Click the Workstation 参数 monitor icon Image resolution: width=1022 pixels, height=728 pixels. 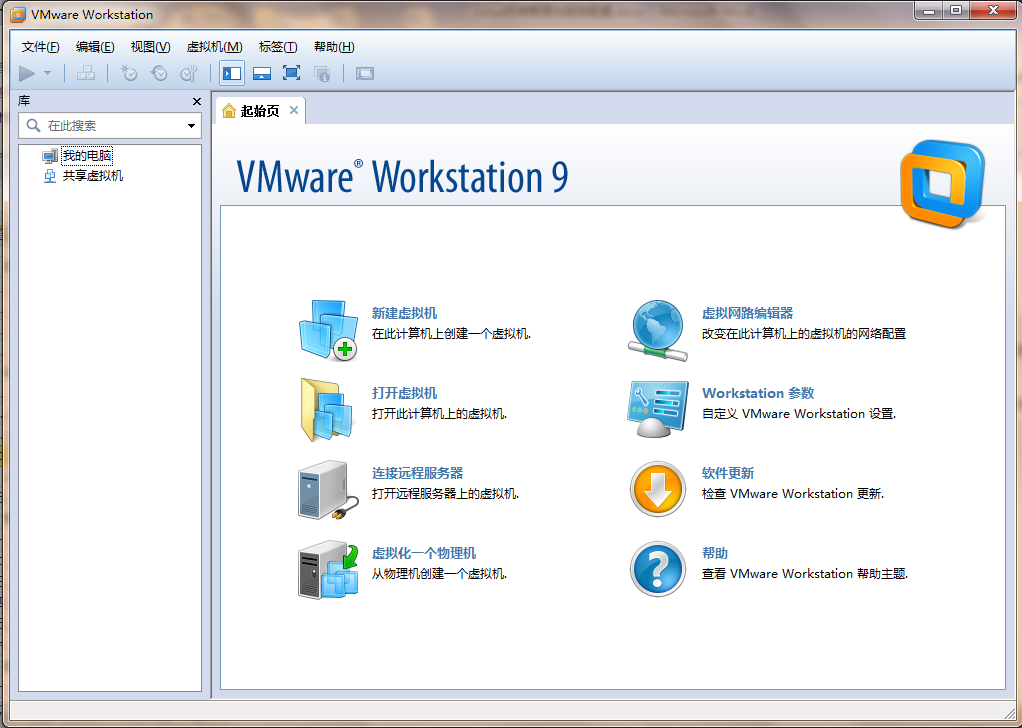point(658,410)
